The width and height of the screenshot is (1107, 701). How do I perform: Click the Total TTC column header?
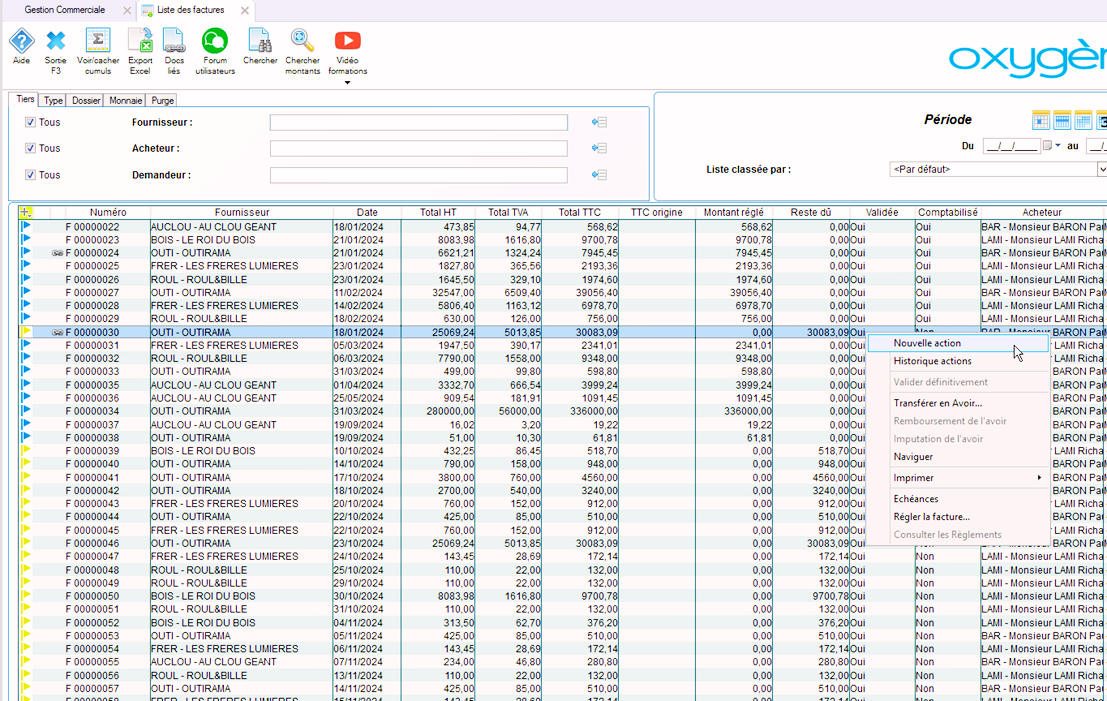580,213
